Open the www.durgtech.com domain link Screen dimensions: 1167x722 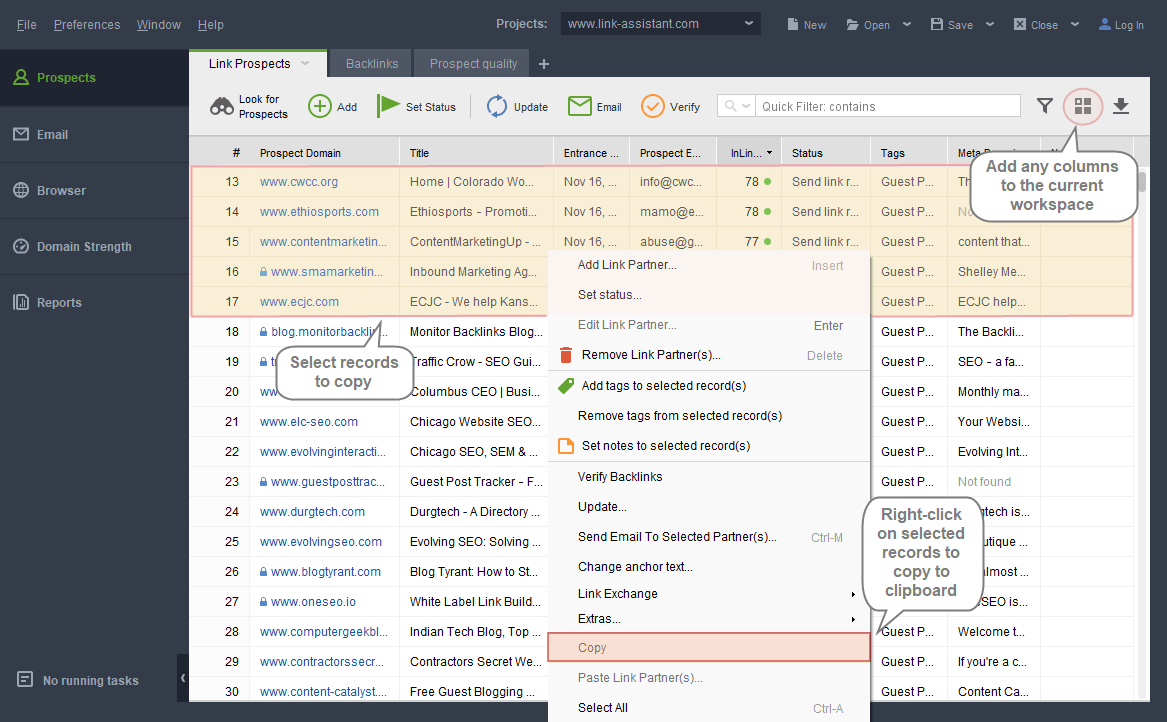(x=312, y=512)
